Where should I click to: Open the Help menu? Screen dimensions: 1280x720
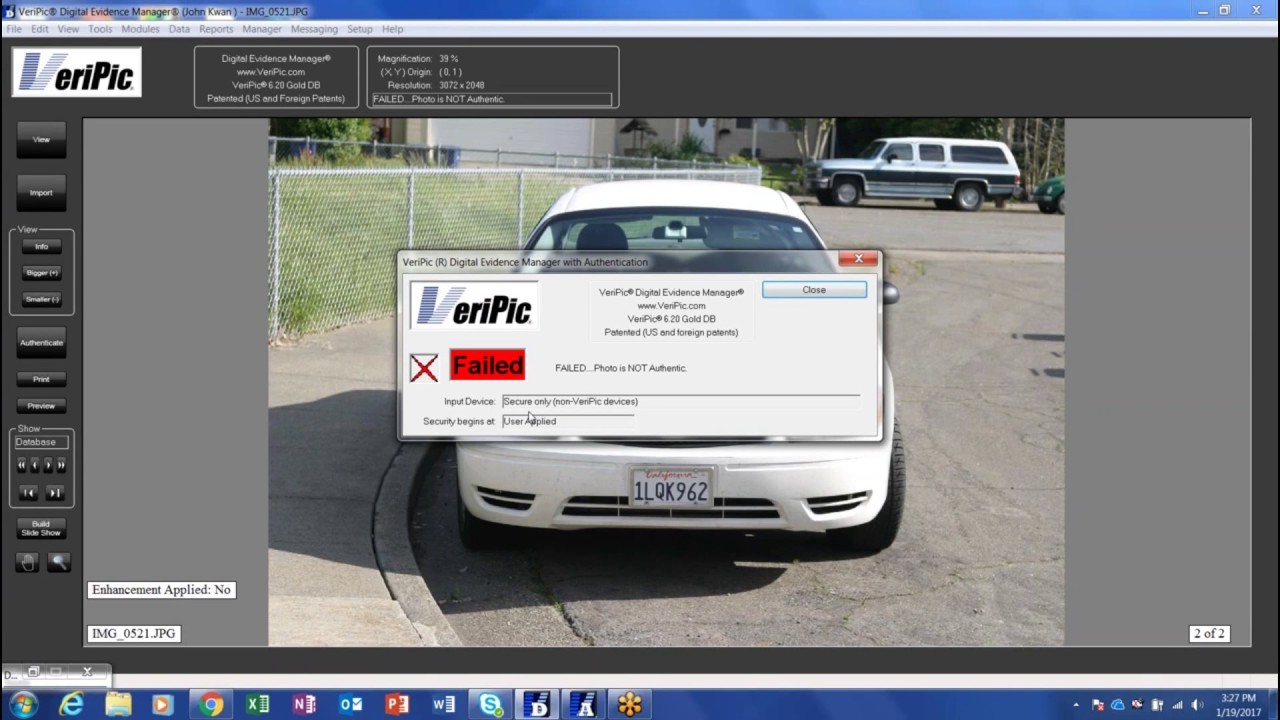(392, 29)
